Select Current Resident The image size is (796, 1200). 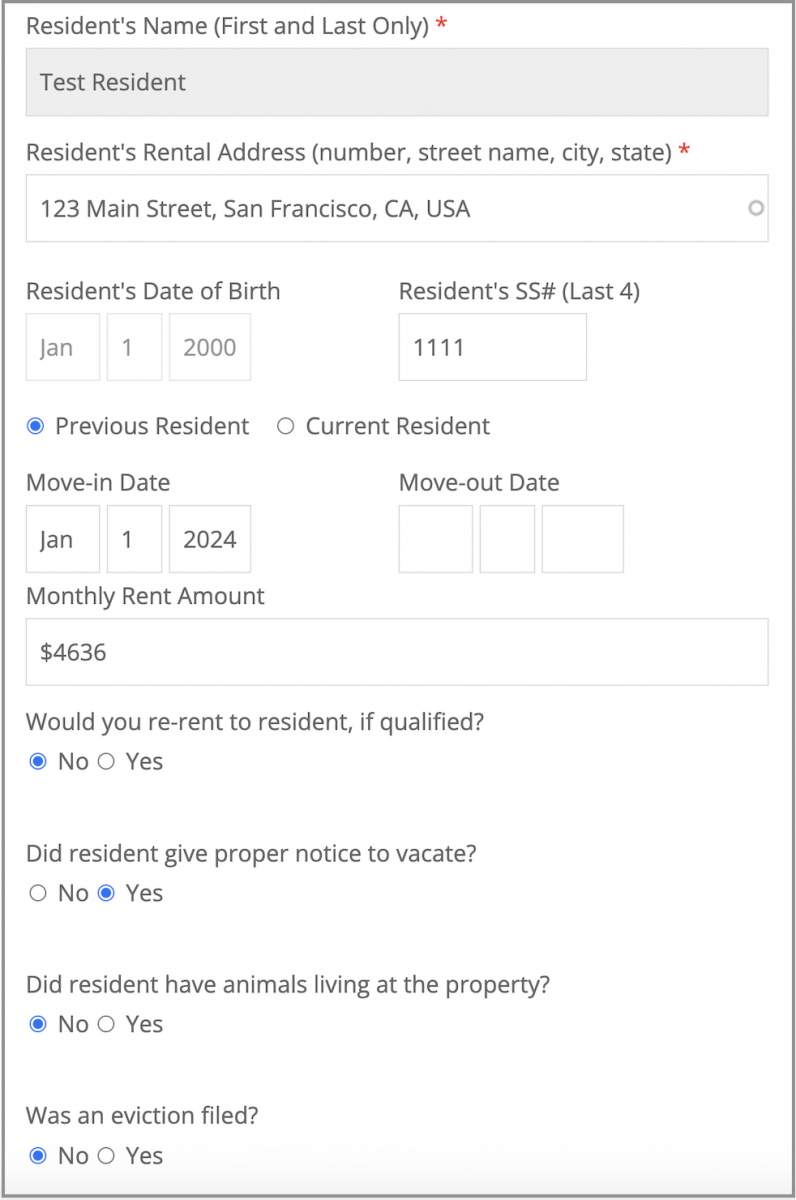(x=285, y=426)
